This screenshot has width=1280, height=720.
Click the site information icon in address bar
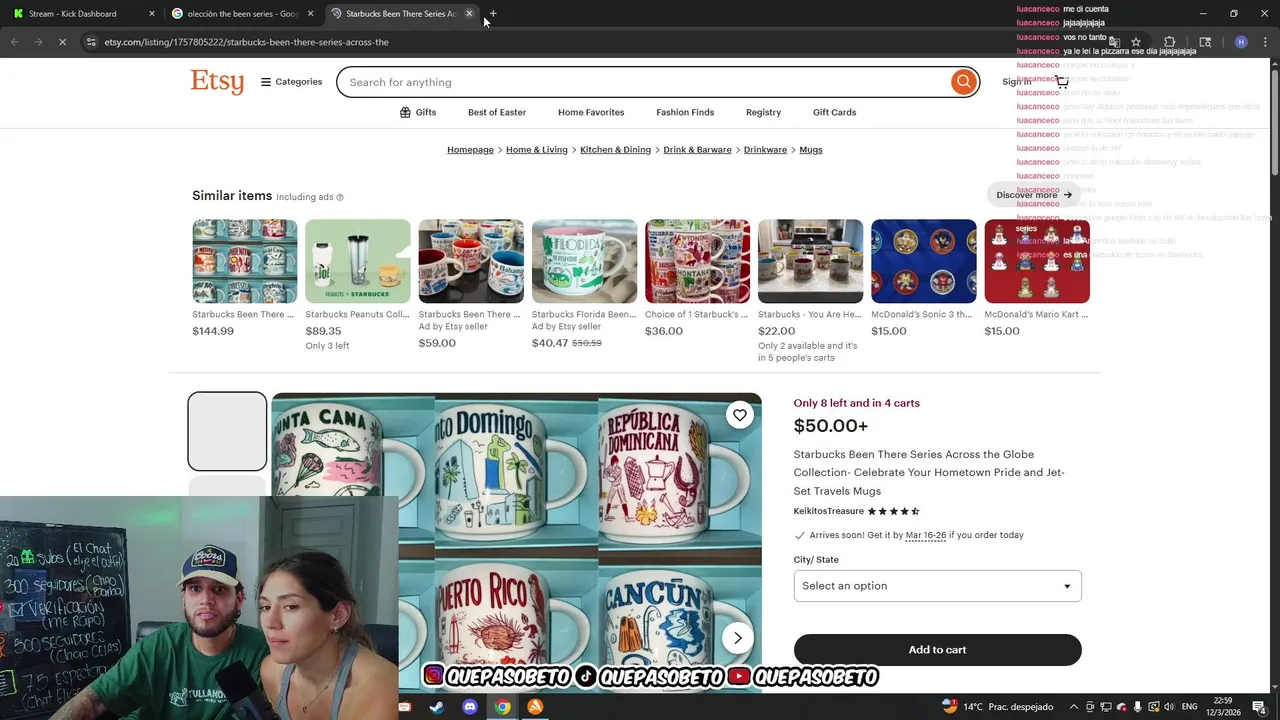(x=91, y=42)
